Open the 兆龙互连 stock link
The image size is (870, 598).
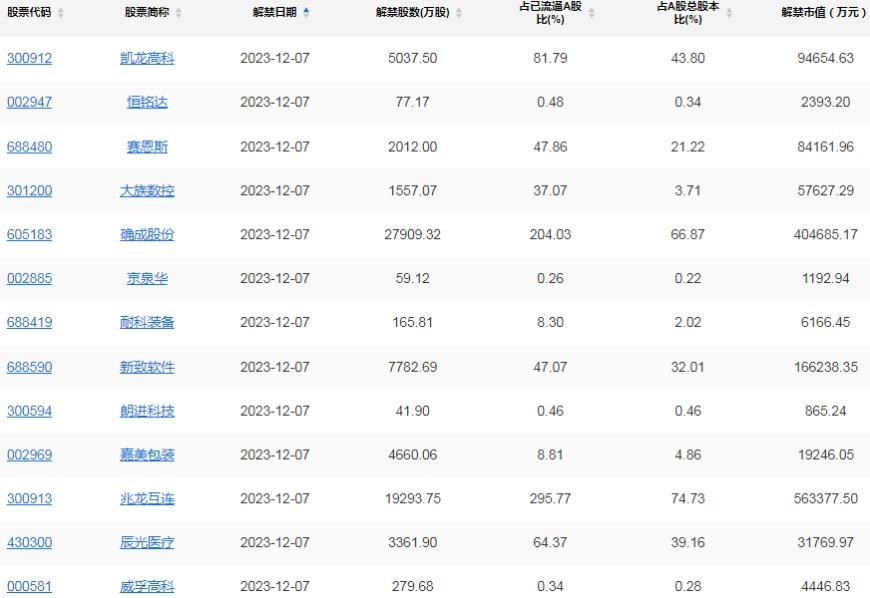point(147,499)
